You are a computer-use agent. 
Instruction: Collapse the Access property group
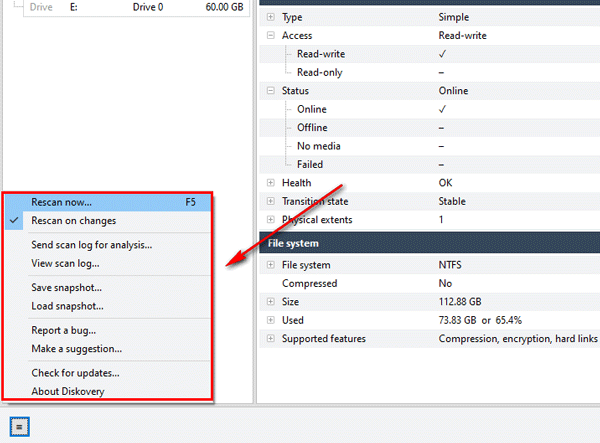point(271,36)
